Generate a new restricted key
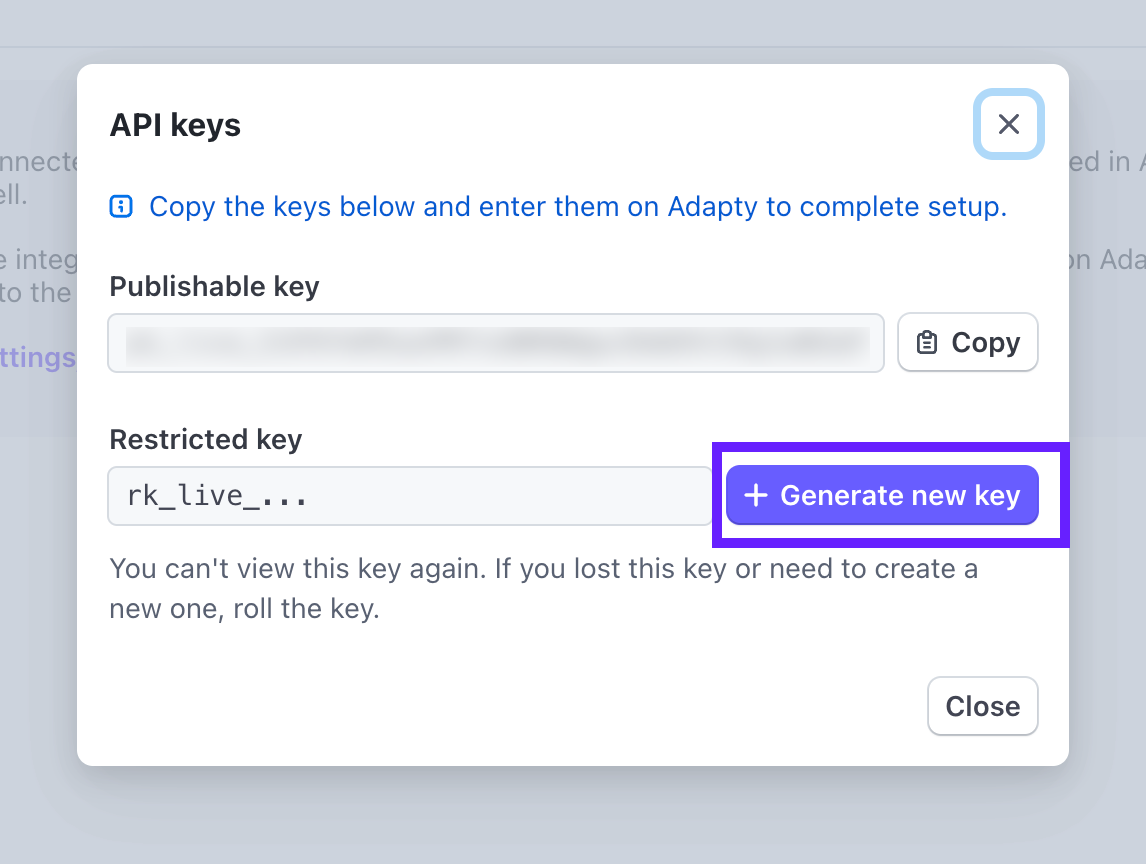Screen dimensions: 1146x864 point(882,496)
